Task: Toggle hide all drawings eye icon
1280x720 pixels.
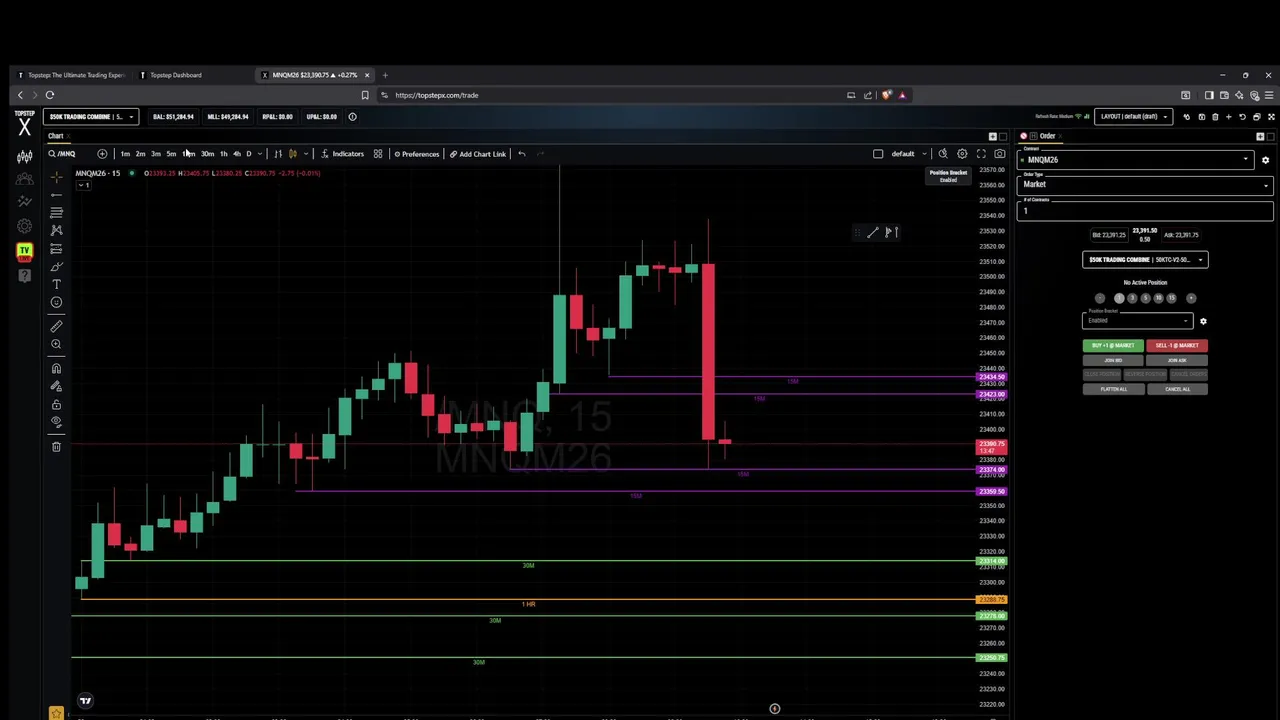Action: pos(56,422)
